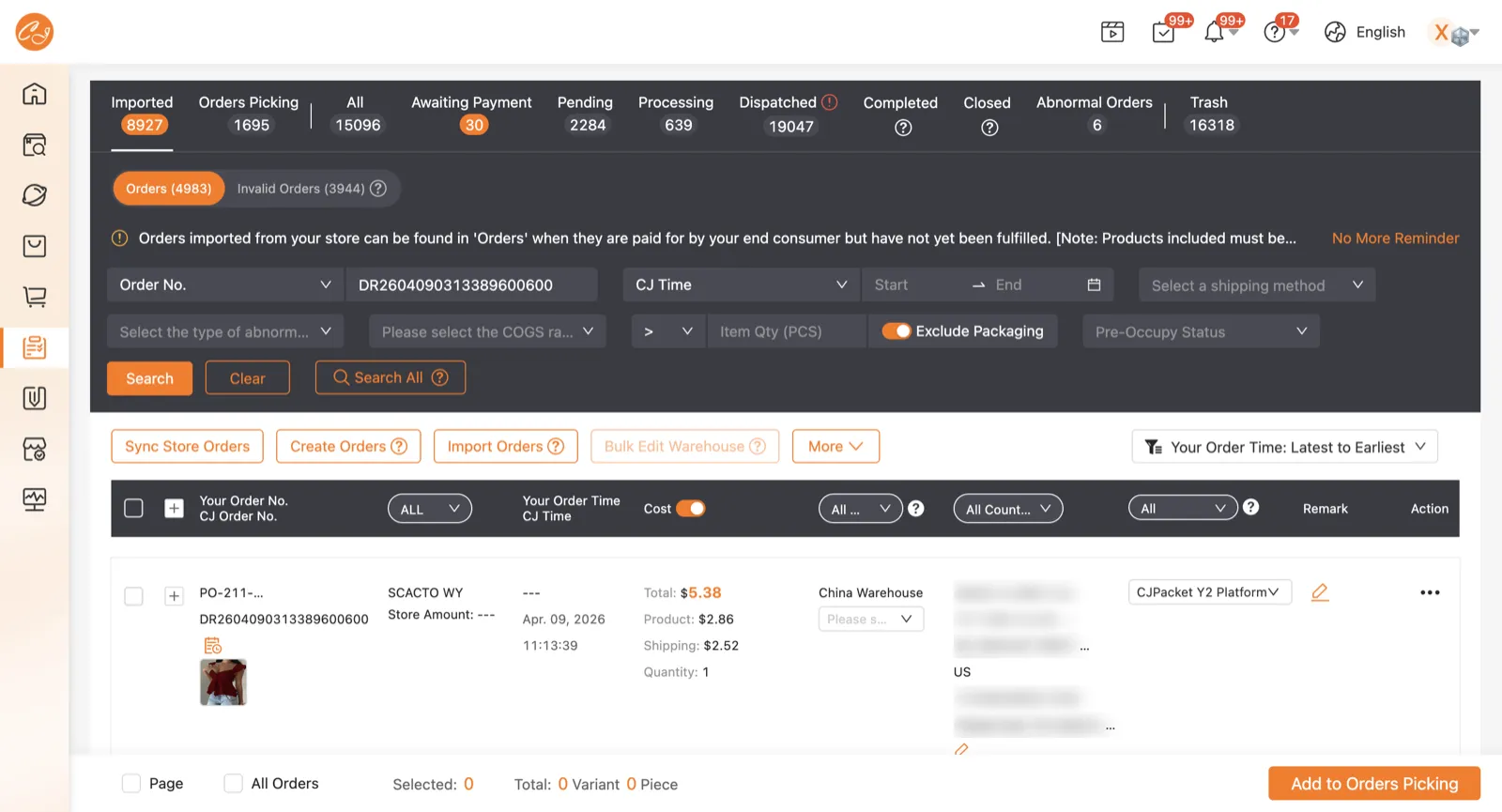Open the video tutorial icon in header

pos(1112,32)
